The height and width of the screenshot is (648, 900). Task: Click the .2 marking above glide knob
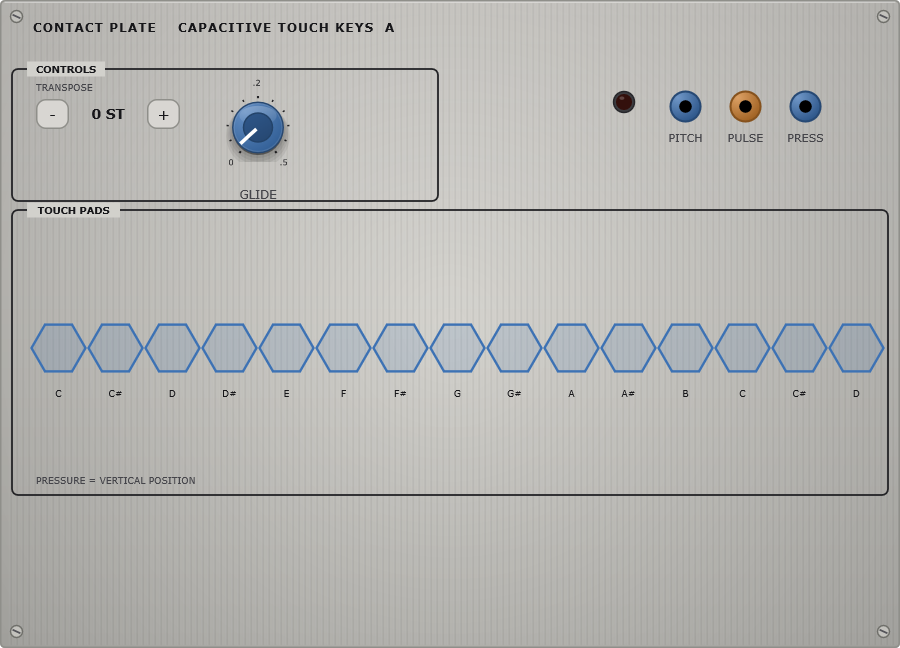pyautogui.click(x=257, y=83)
